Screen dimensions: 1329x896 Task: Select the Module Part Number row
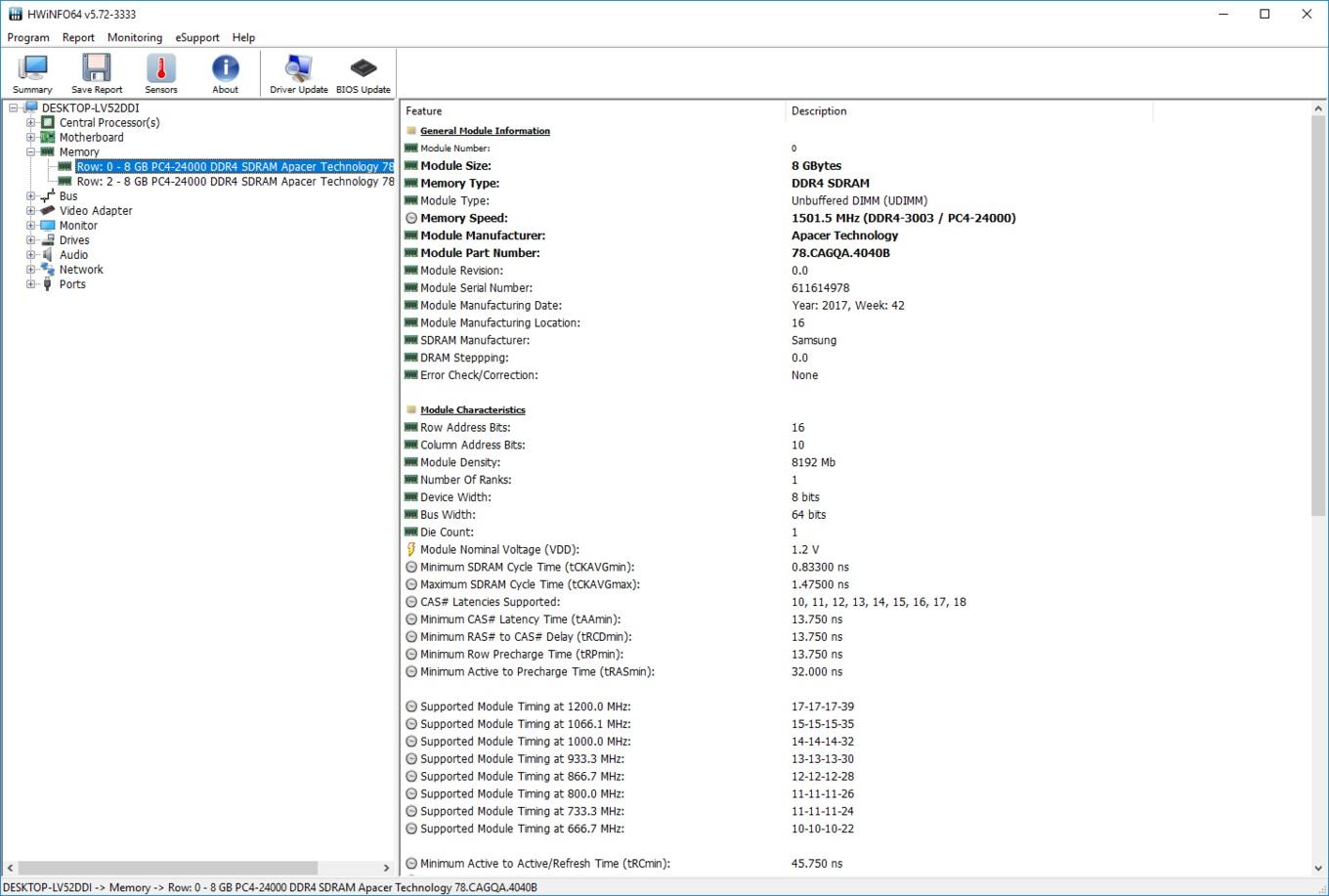(856, 253)
